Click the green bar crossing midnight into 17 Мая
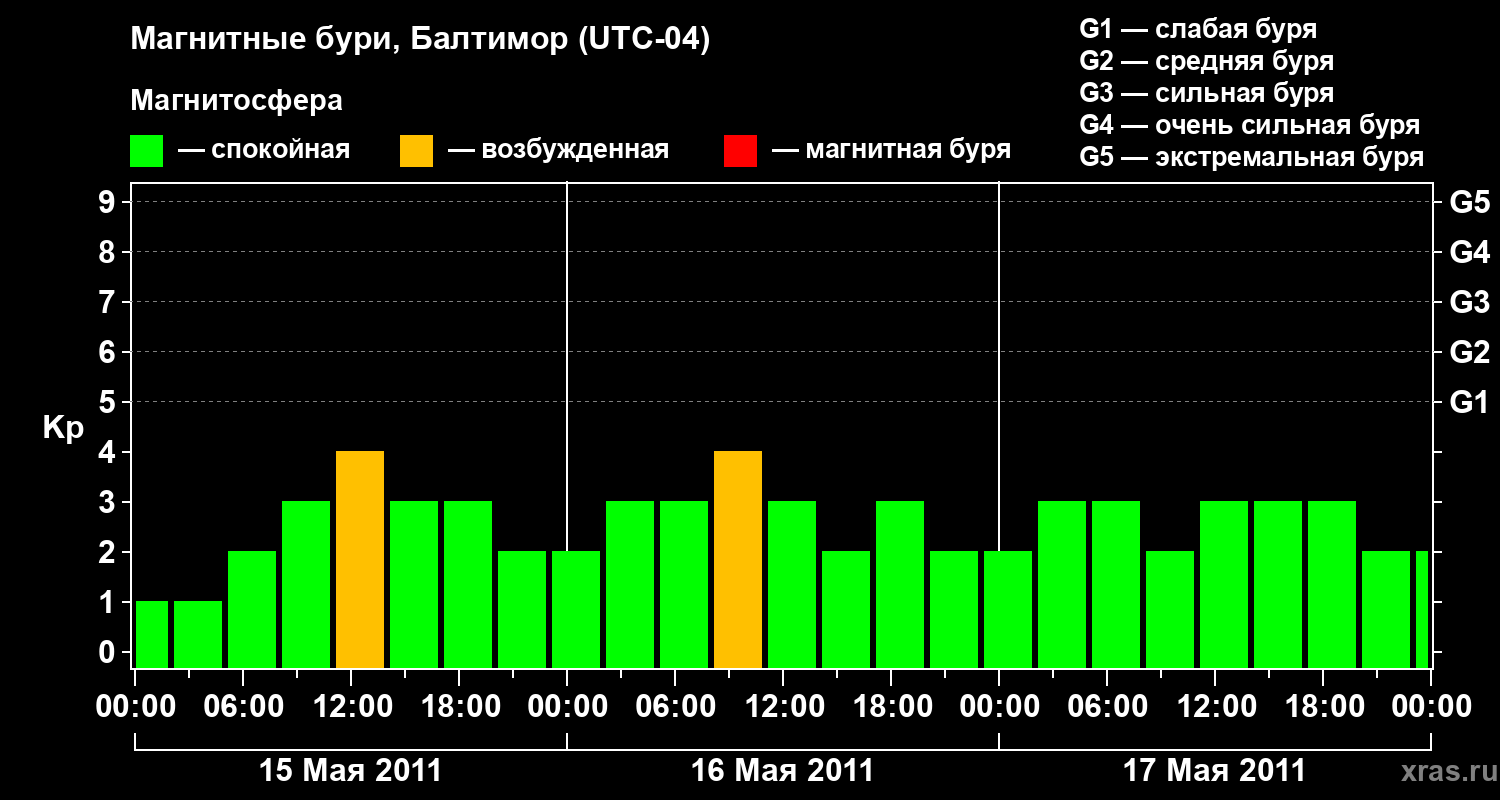 [x=1008, y=610]
